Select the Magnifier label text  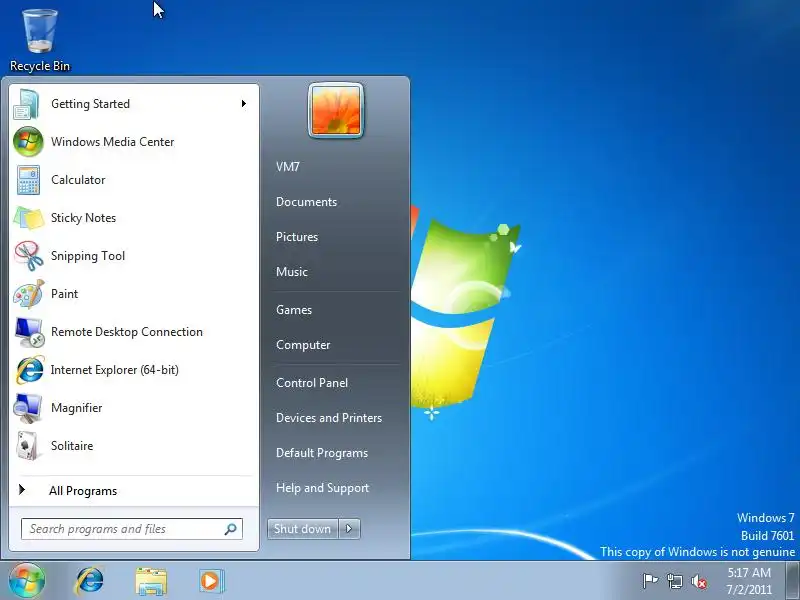click(77, 408)
